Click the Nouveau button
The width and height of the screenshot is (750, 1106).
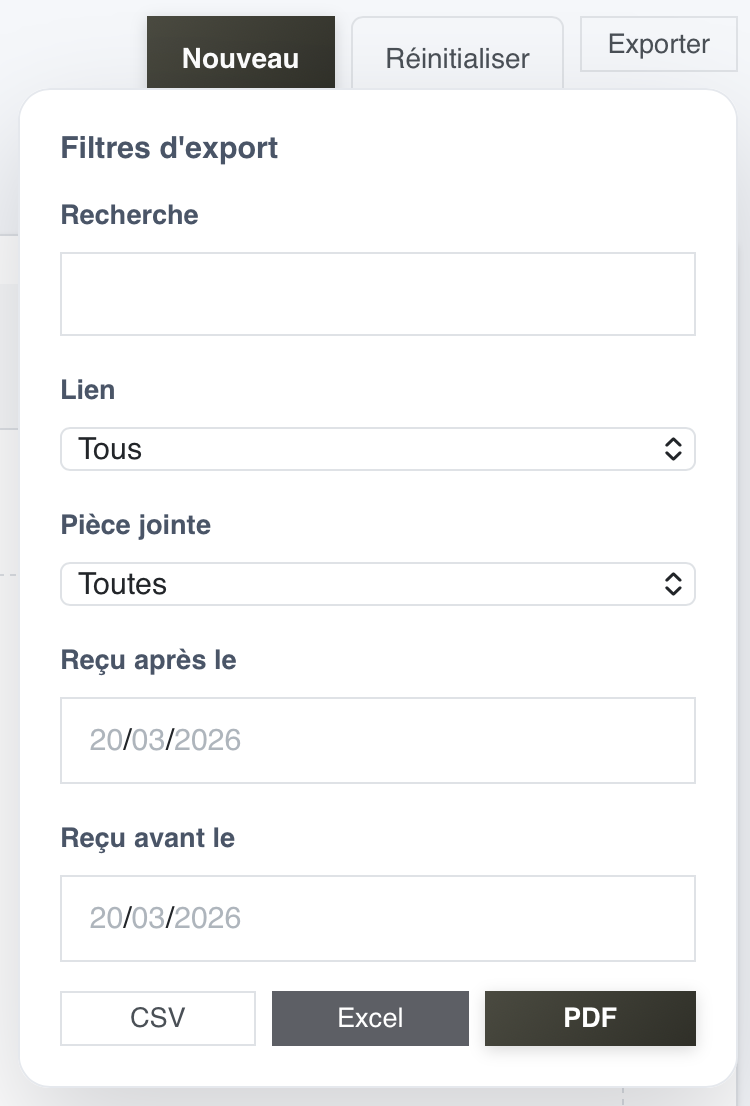240,58
